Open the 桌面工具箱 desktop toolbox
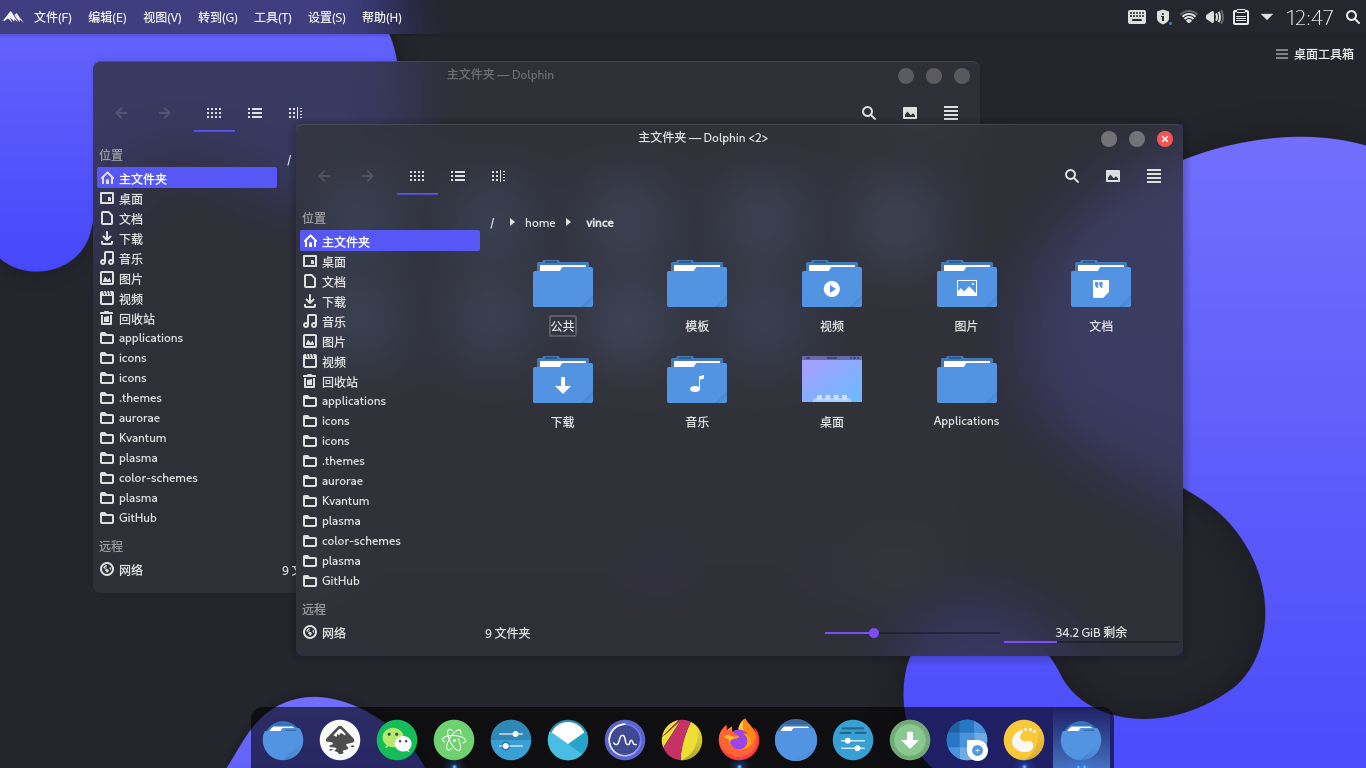The width and height of the screenshot is (1366, 768). tap(1314, 54)
